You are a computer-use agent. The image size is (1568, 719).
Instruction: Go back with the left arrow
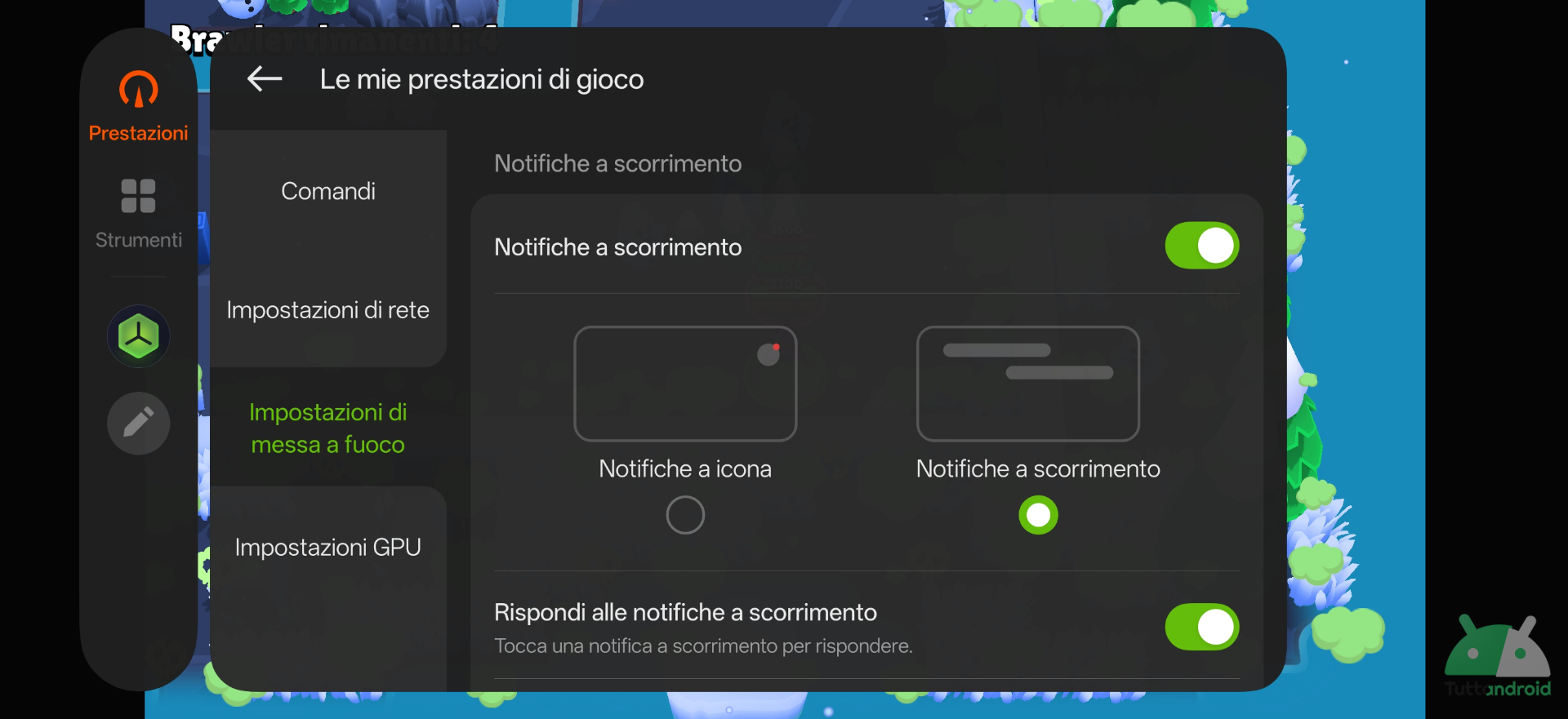point(265,79)
